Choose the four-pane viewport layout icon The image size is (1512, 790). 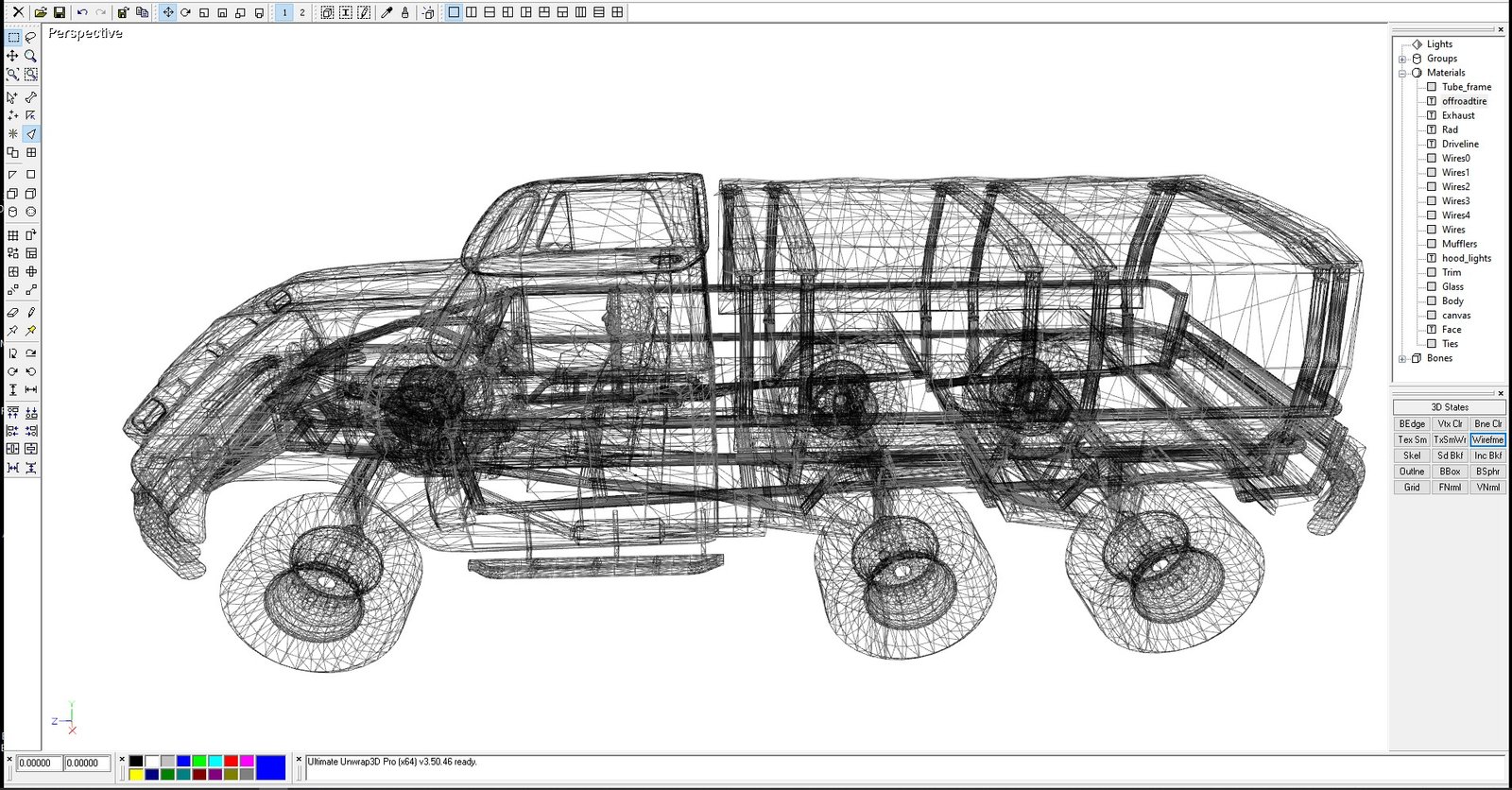[617, 12]
